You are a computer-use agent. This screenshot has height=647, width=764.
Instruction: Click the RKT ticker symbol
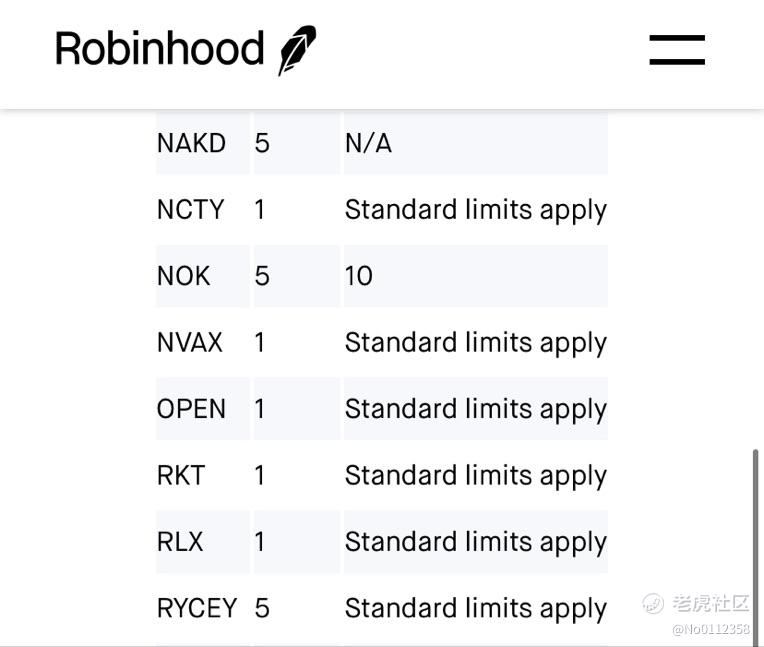click(181, 475)
